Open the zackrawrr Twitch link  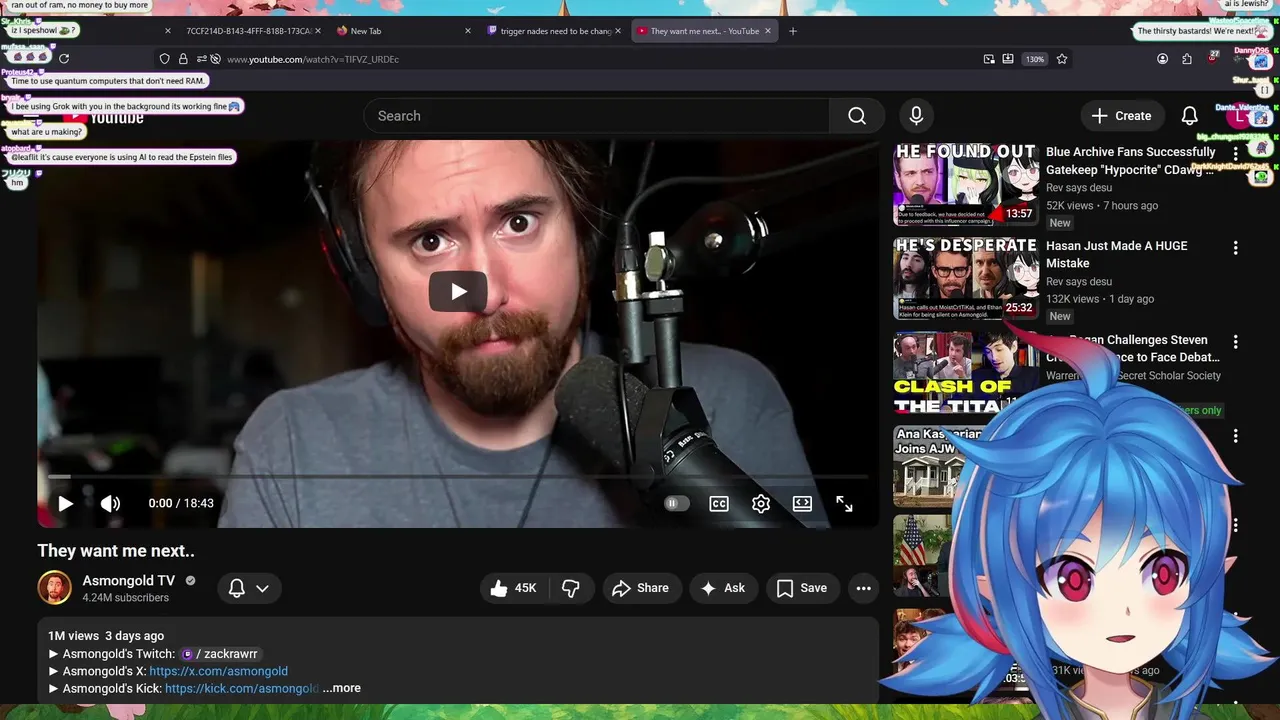[x=220, y=654]
